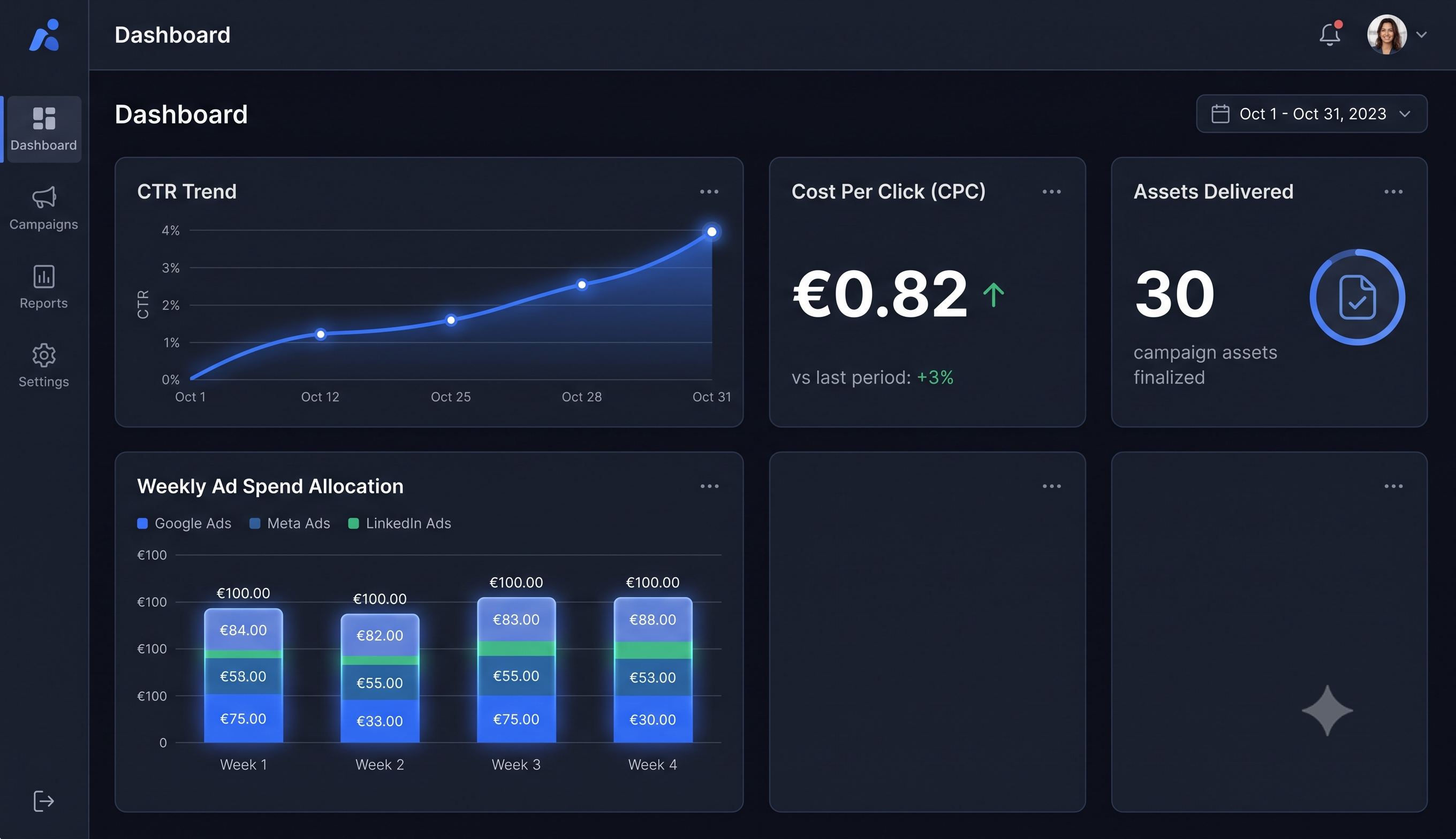Open the Oct 1 - Oct 31, 2023 date range picker
The image size is (1456, 839).
point(1311,113)
